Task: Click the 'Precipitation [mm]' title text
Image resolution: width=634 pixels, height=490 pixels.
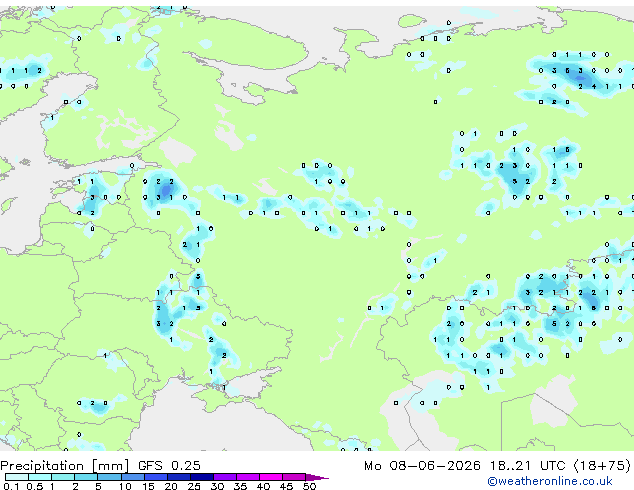Action: (64, 466)
